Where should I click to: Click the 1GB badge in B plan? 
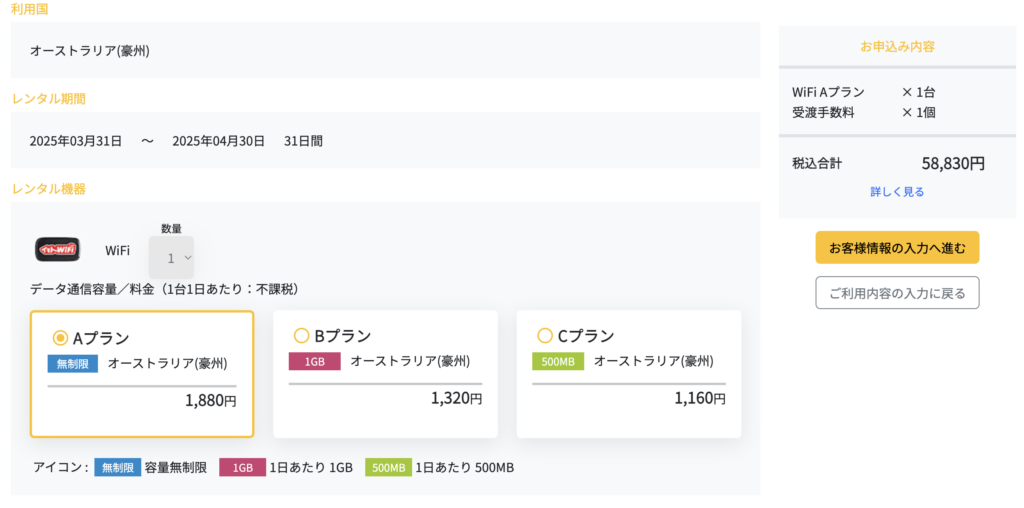coord(314,362)
